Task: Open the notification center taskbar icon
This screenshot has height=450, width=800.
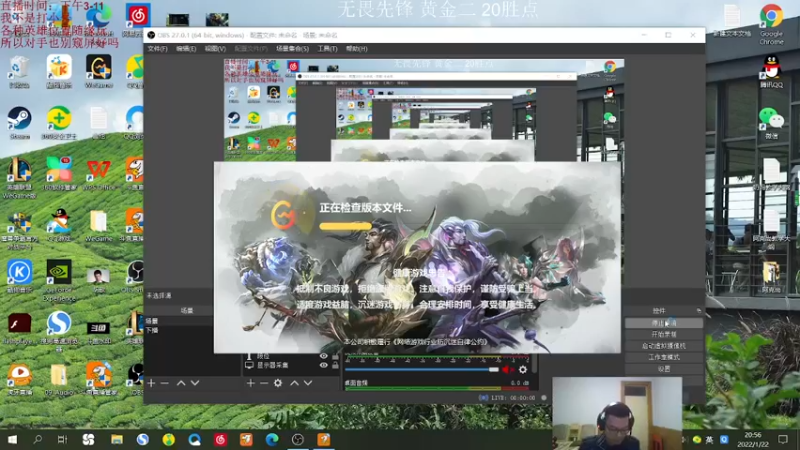Action: 783,439
